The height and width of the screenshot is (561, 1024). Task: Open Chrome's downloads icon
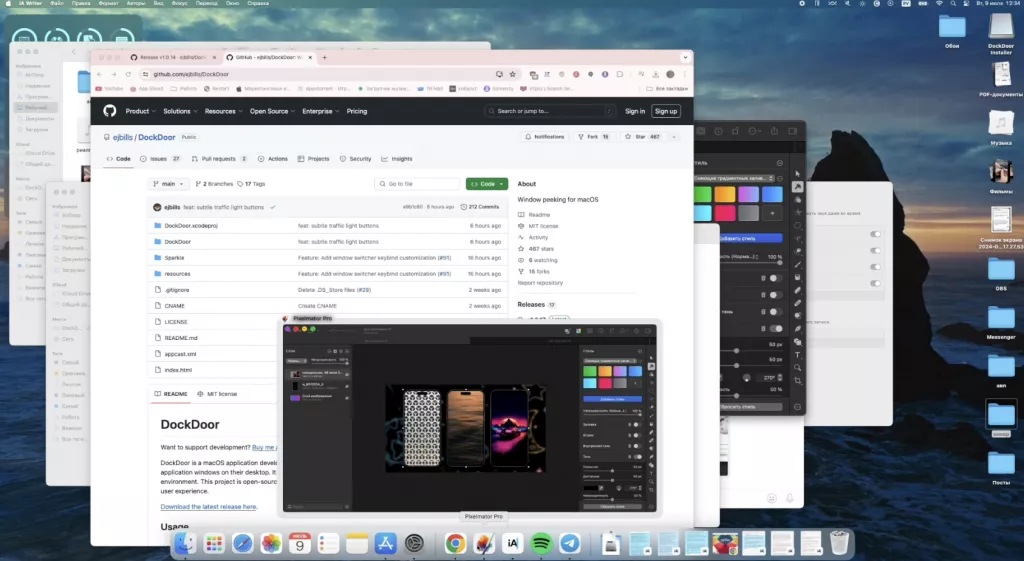[x=655, y=74]
